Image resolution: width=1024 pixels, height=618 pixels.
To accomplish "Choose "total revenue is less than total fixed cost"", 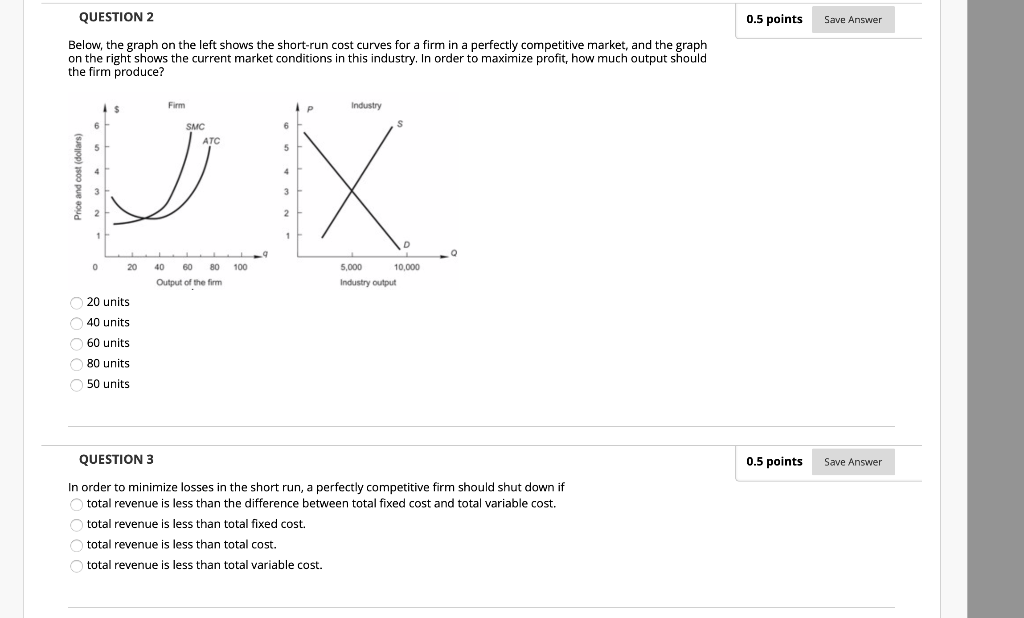I will (x=76, y=524).
